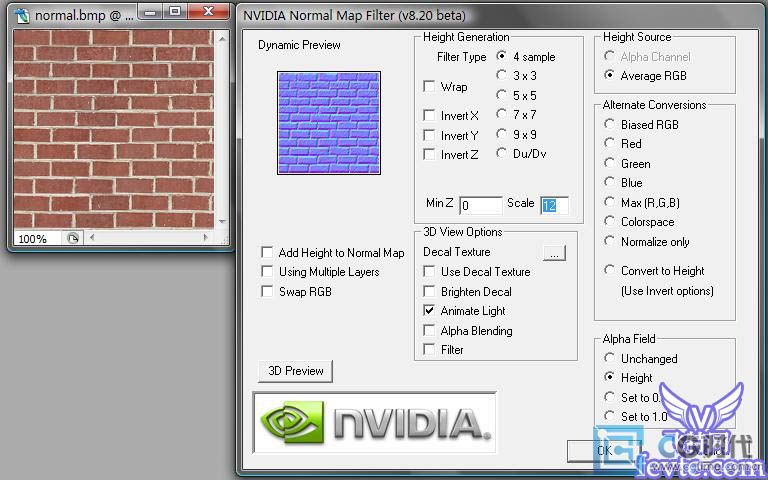Maximize the normal.bmp window
This screenshot has width=768, height=480.
[174, 12]
